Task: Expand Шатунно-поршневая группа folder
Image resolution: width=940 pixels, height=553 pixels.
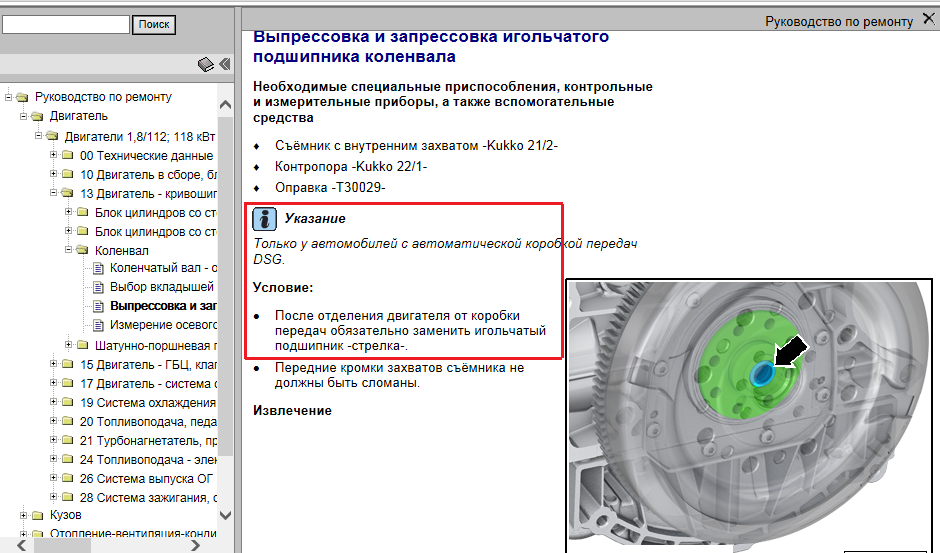Action: [x=68, y=345]
